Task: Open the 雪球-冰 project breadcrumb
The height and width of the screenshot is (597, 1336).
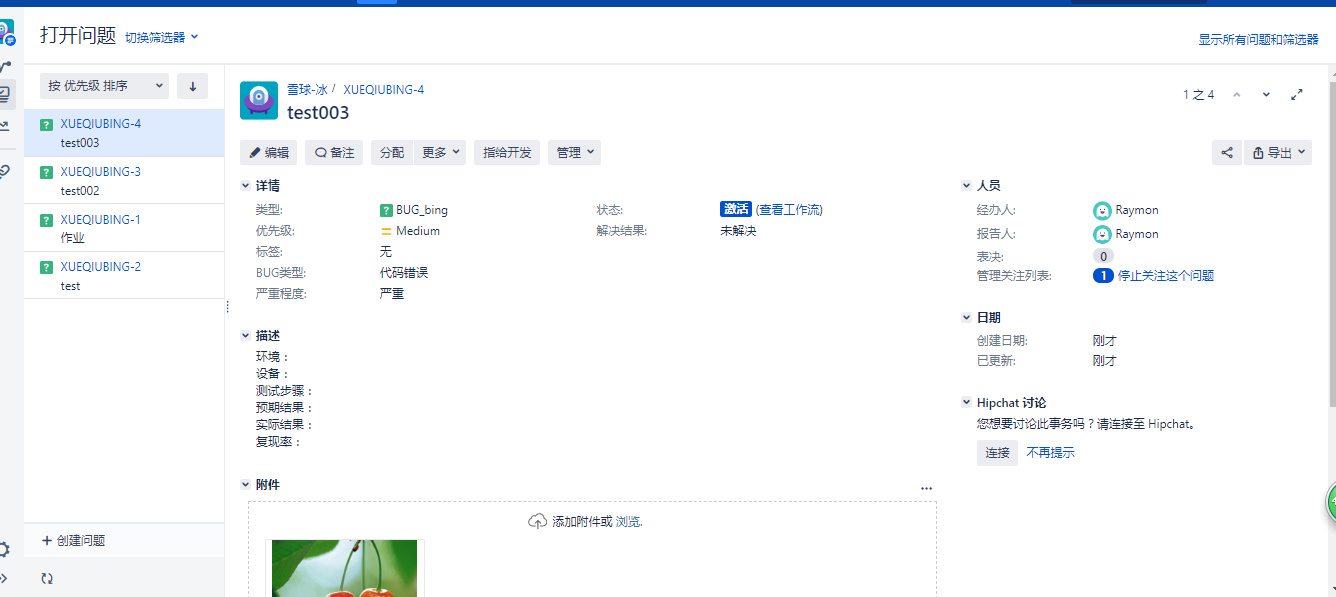Action: click(x=307, y=90)
